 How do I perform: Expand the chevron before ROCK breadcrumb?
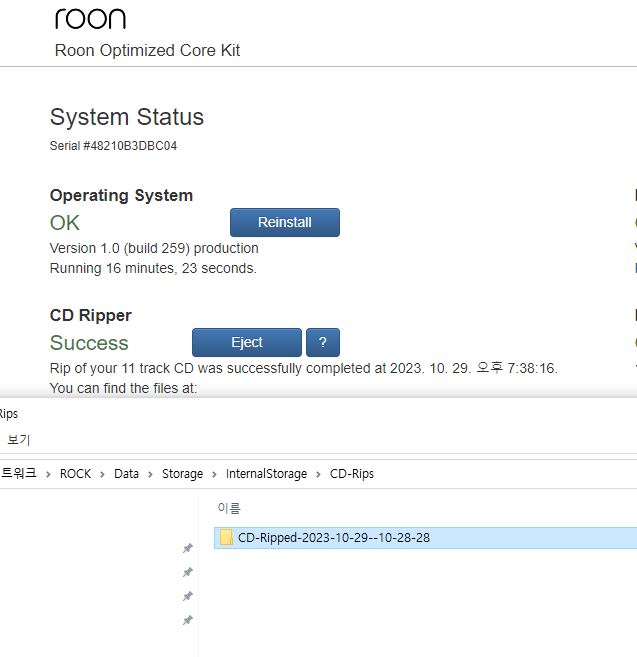48,474
